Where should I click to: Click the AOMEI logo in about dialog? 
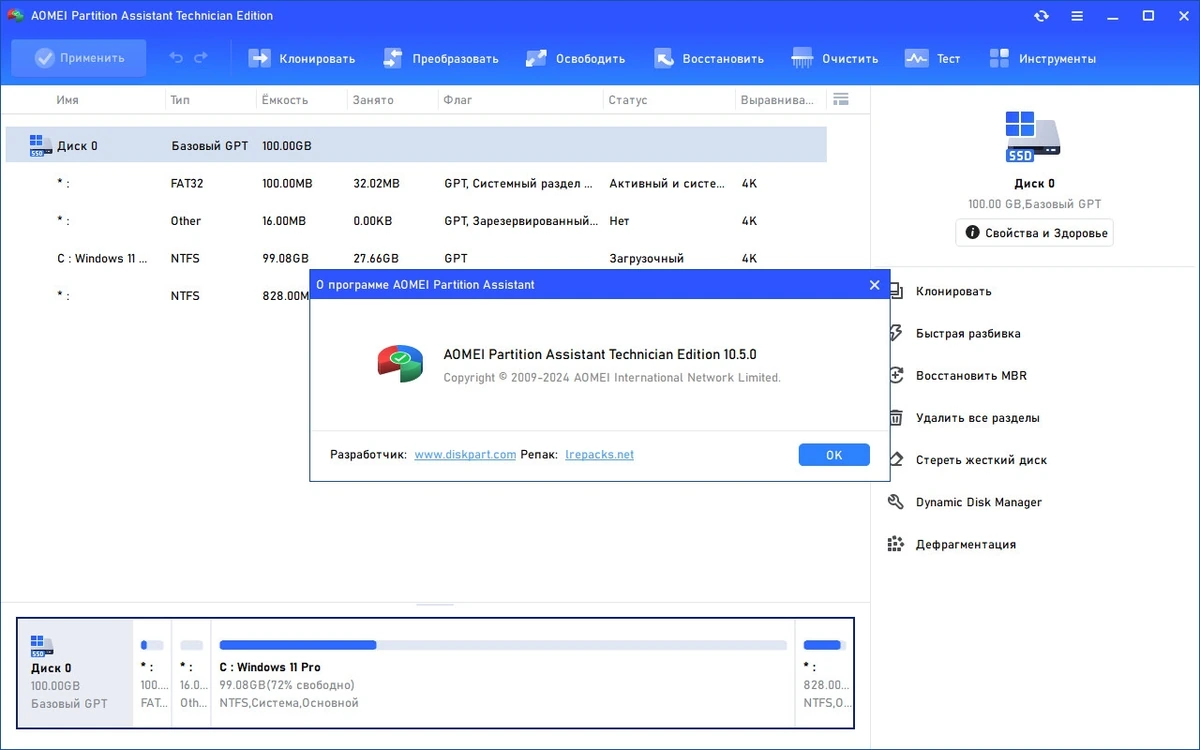click(x=400, y=363)
